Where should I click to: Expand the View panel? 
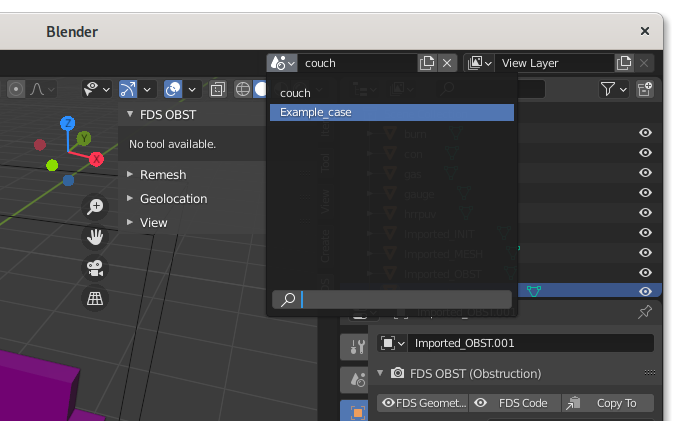[x=130, y=222]
